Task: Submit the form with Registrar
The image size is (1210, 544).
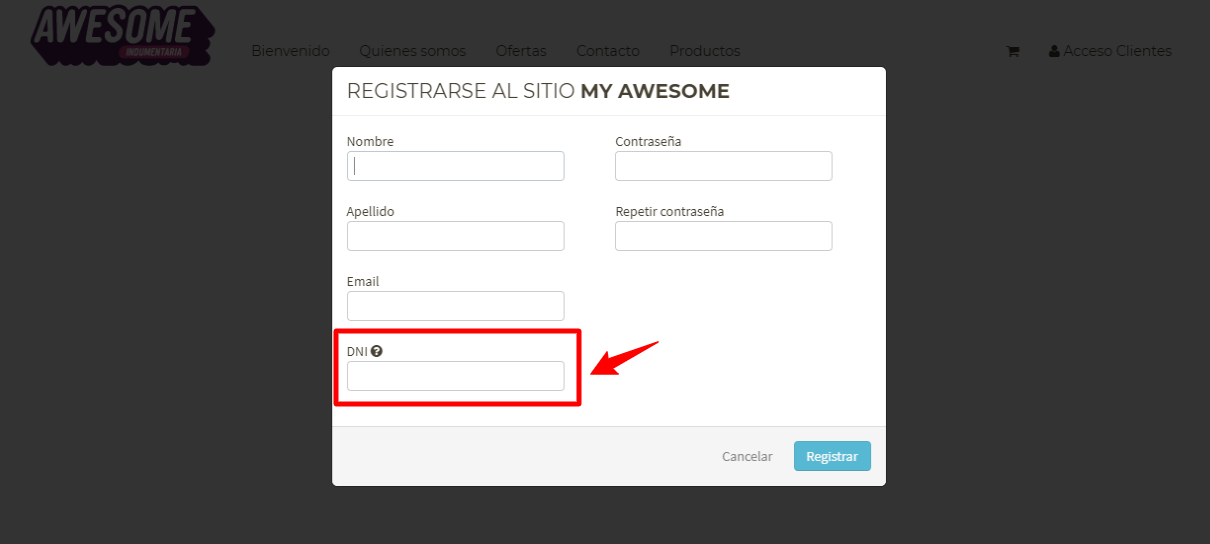Action: [x=832, y=456]
